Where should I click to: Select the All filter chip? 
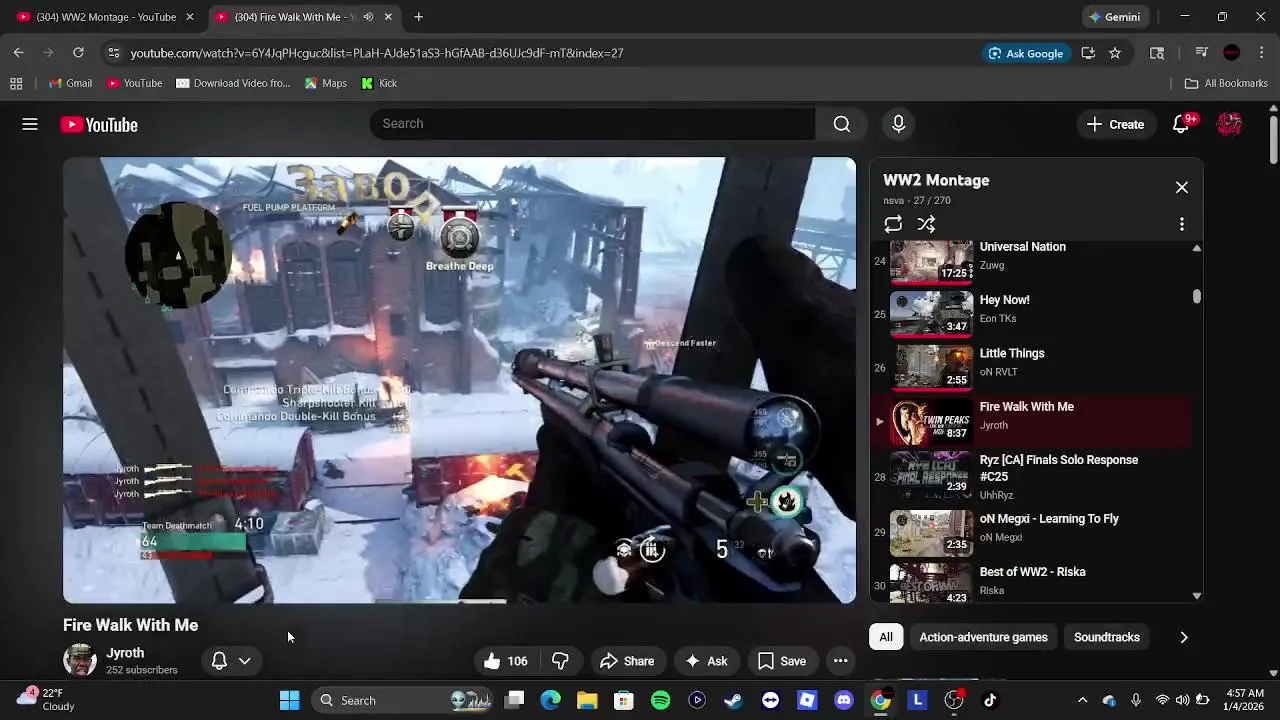[x=886, y=637]
